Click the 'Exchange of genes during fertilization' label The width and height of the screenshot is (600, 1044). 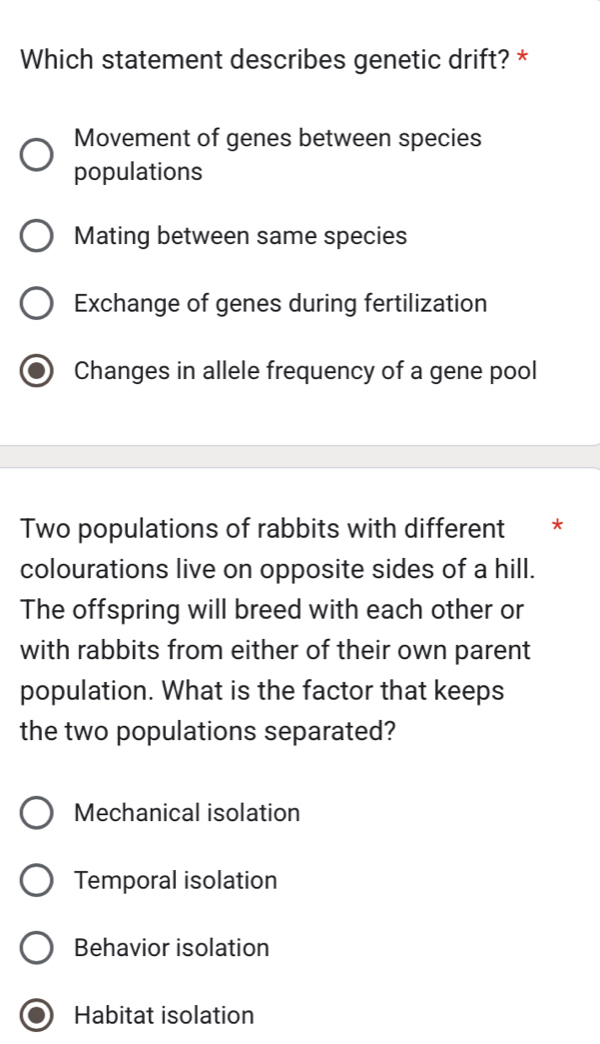point(280,303)
